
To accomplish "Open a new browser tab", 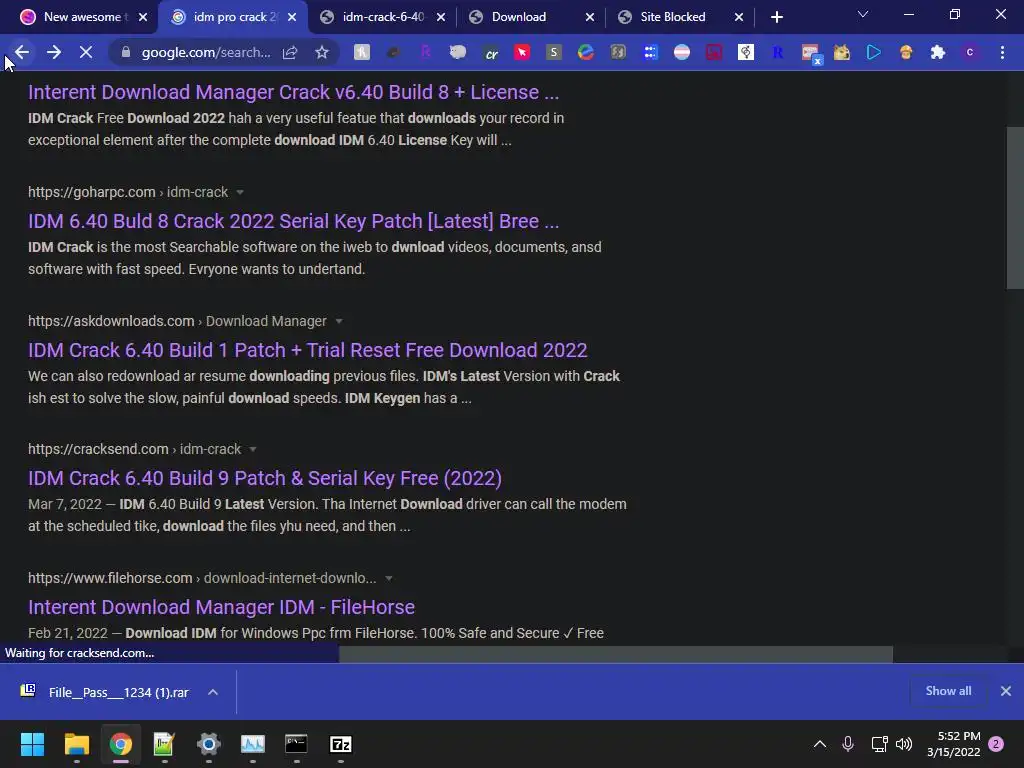I will 776,17.
